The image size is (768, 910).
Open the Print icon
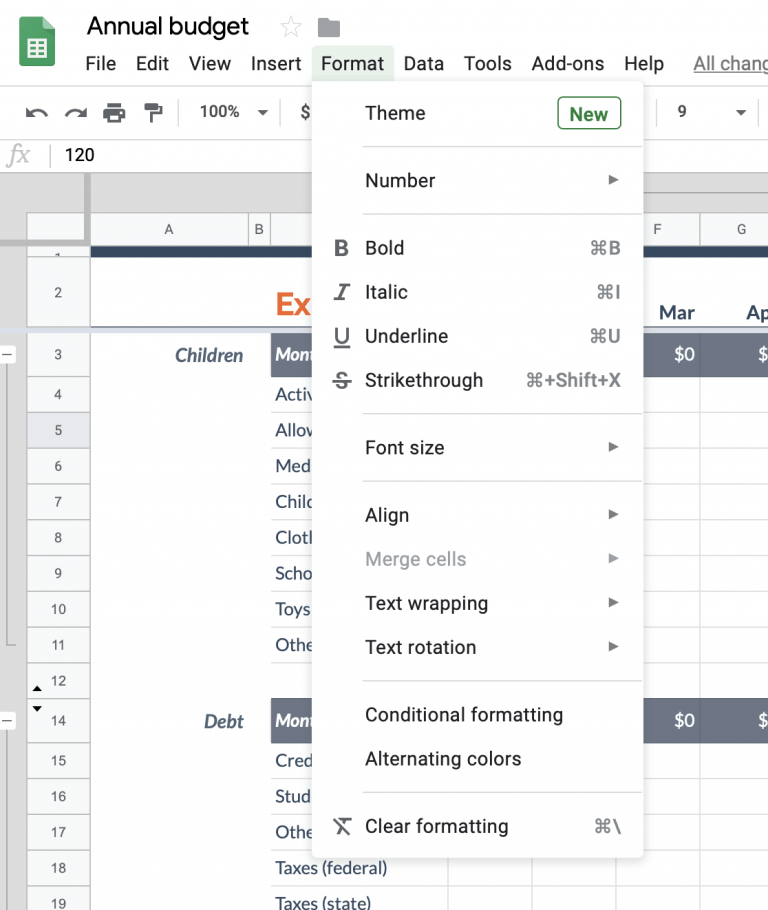pyautogui.click(x=113, y=112)
